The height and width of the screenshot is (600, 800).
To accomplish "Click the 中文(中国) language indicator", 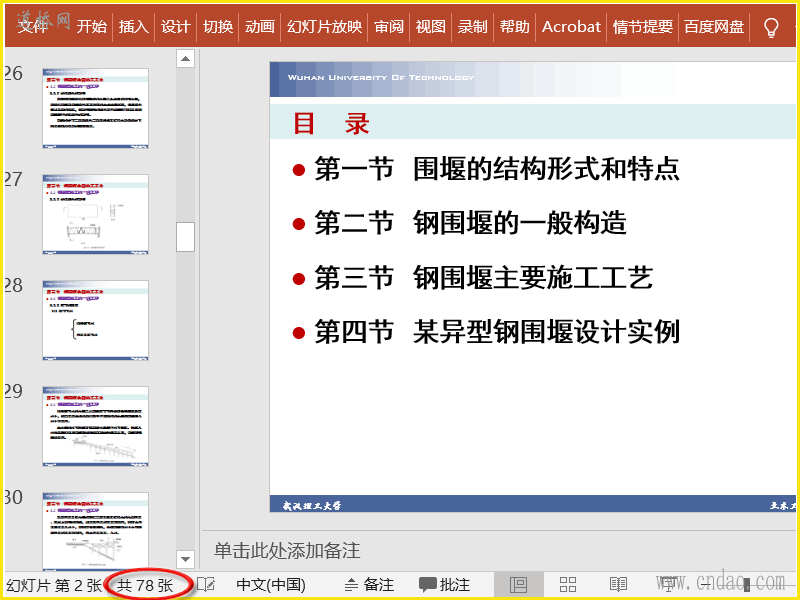I will pyautogui.click(x=271, y=585).
